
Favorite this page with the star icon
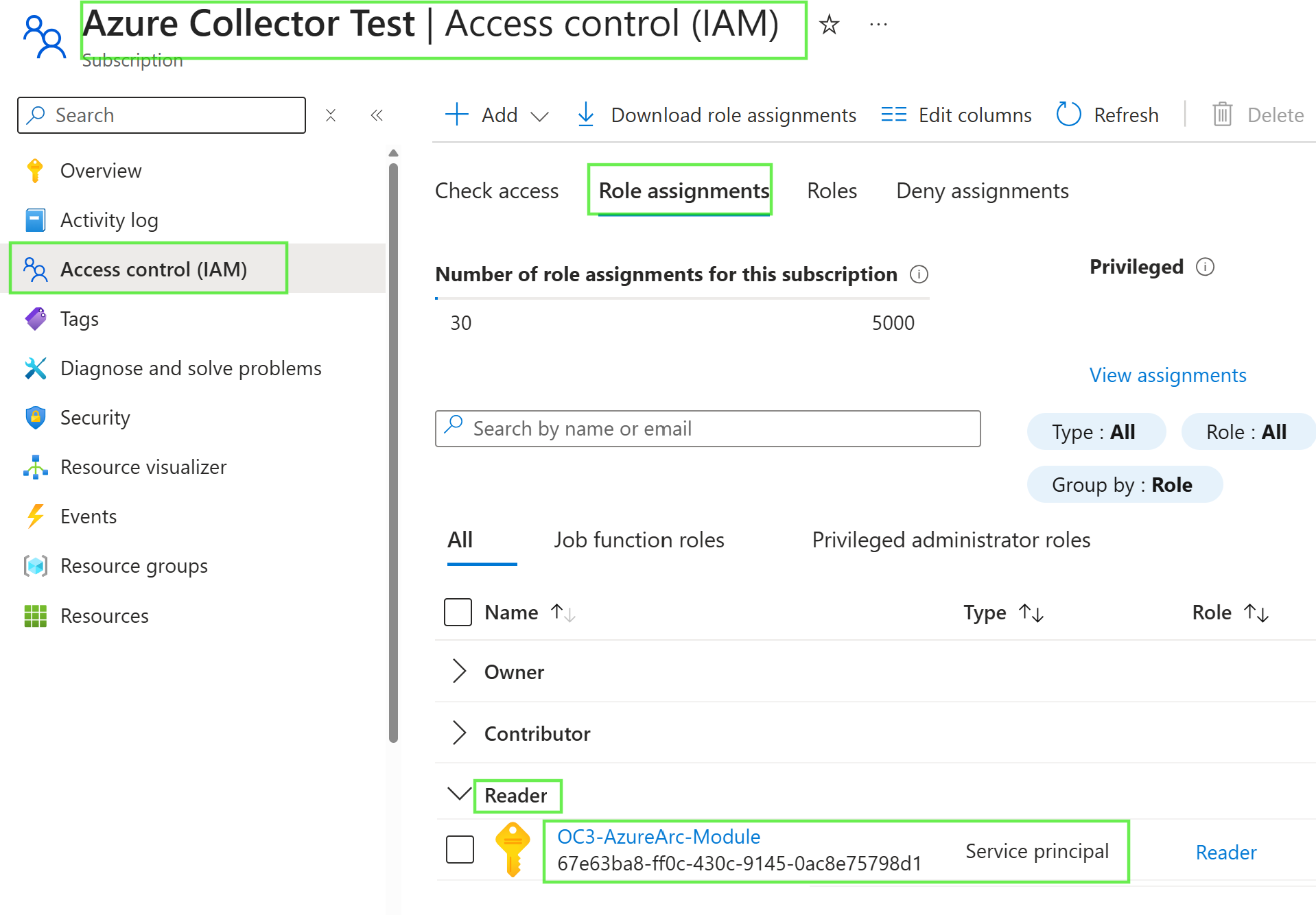[829, 25]
